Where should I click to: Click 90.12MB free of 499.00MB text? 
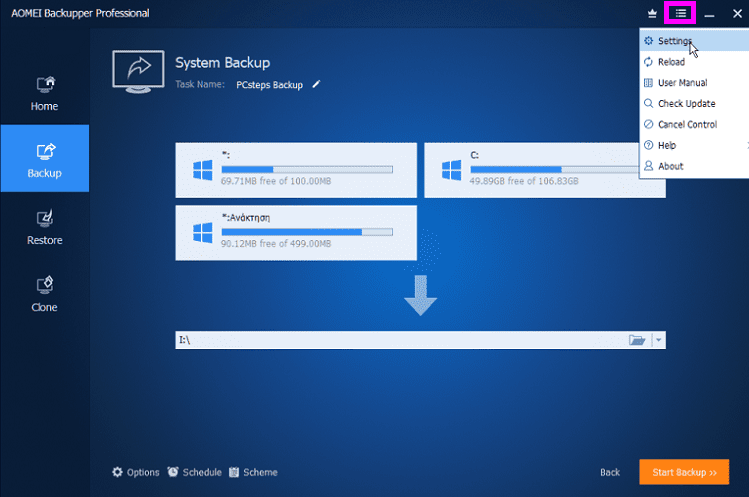coord(276,244)
